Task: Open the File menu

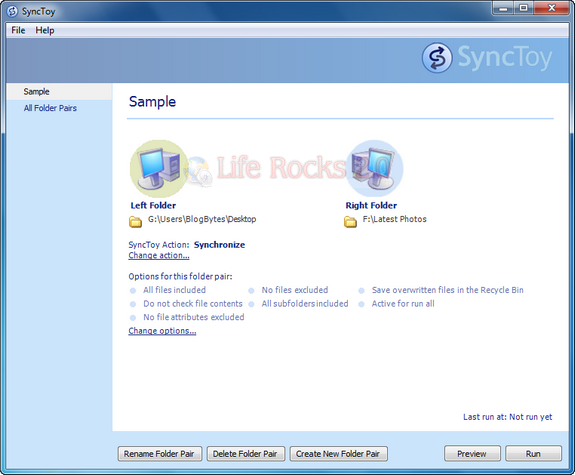Action: coord(18,30)
